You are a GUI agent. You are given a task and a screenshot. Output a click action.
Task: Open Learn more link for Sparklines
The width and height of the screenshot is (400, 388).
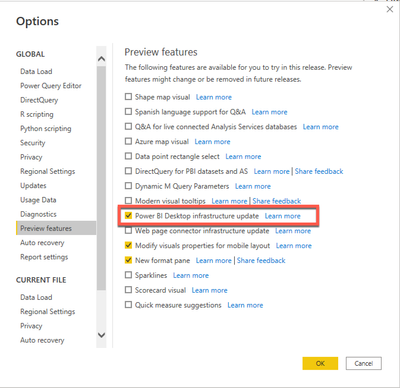tap(191, 275)
